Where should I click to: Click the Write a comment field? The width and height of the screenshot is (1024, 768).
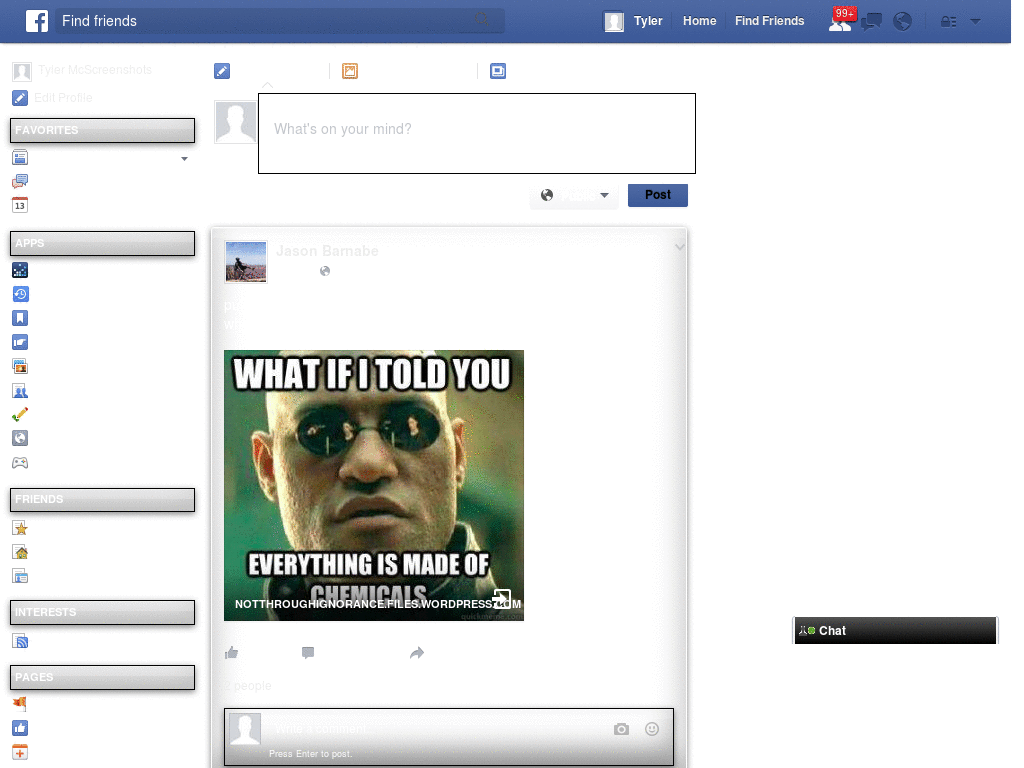[x=449, y=737]
